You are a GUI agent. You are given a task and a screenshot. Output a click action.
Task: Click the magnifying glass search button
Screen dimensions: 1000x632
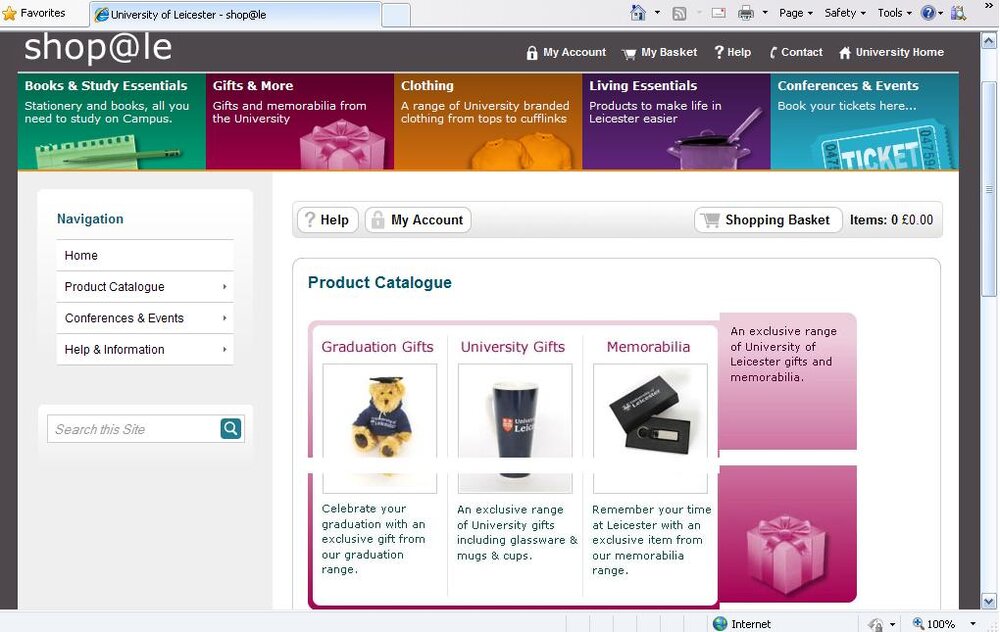pos(231,429)
